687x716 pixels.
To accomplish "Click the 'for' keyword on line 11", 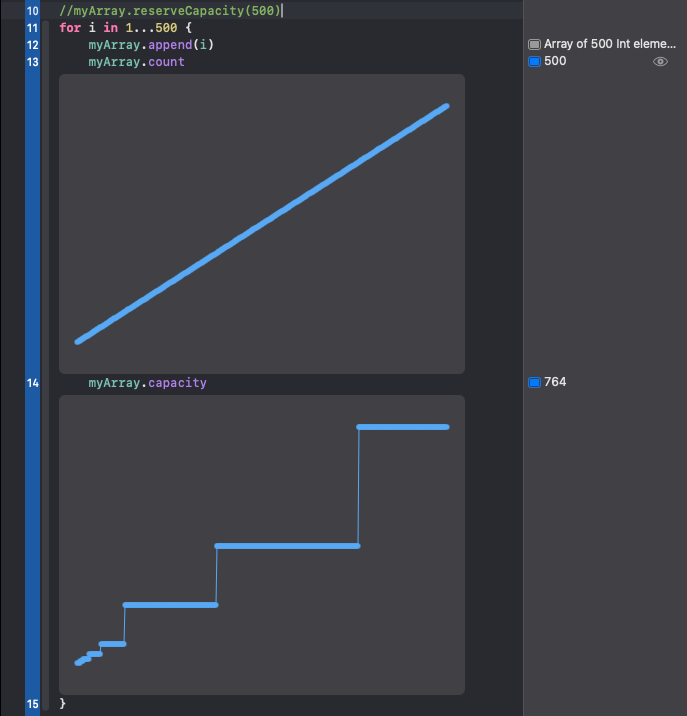I will coord(70,28).
